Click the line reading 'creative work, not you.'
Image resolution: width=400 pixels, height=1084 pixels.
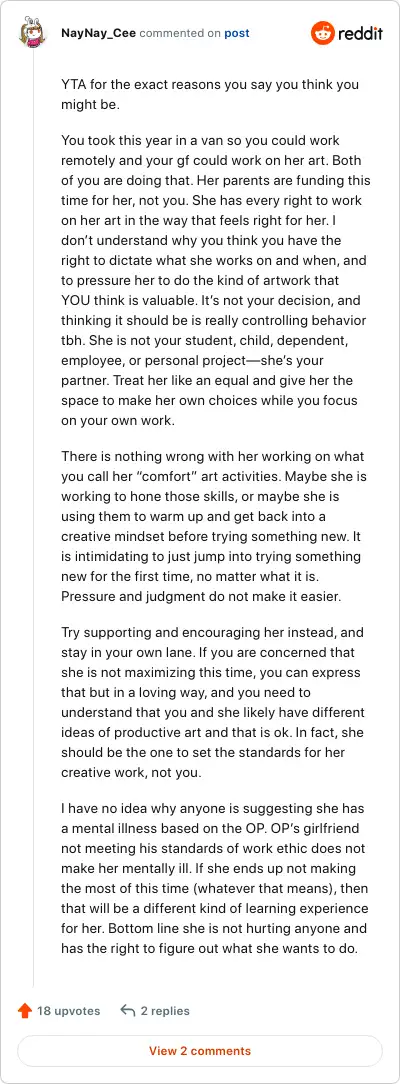(131, 772)
